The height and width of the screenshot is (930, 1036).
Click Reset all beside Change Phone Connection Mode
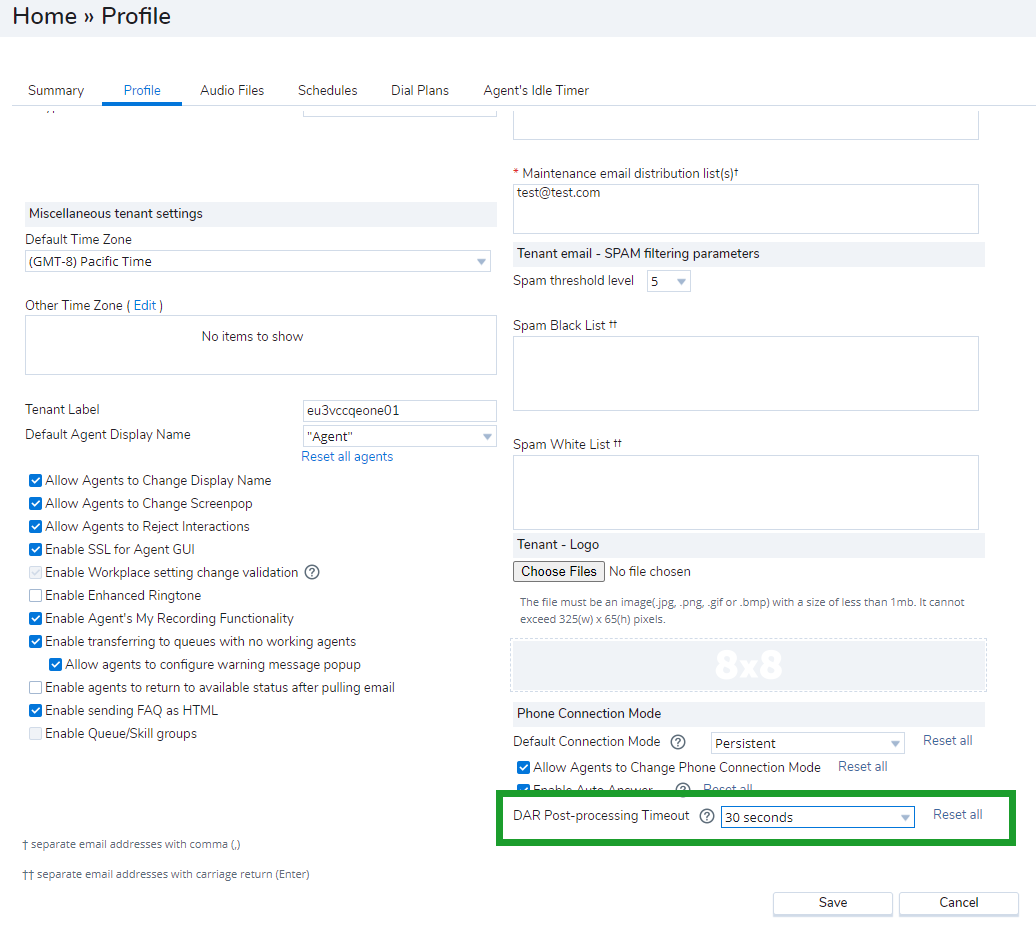862,766
